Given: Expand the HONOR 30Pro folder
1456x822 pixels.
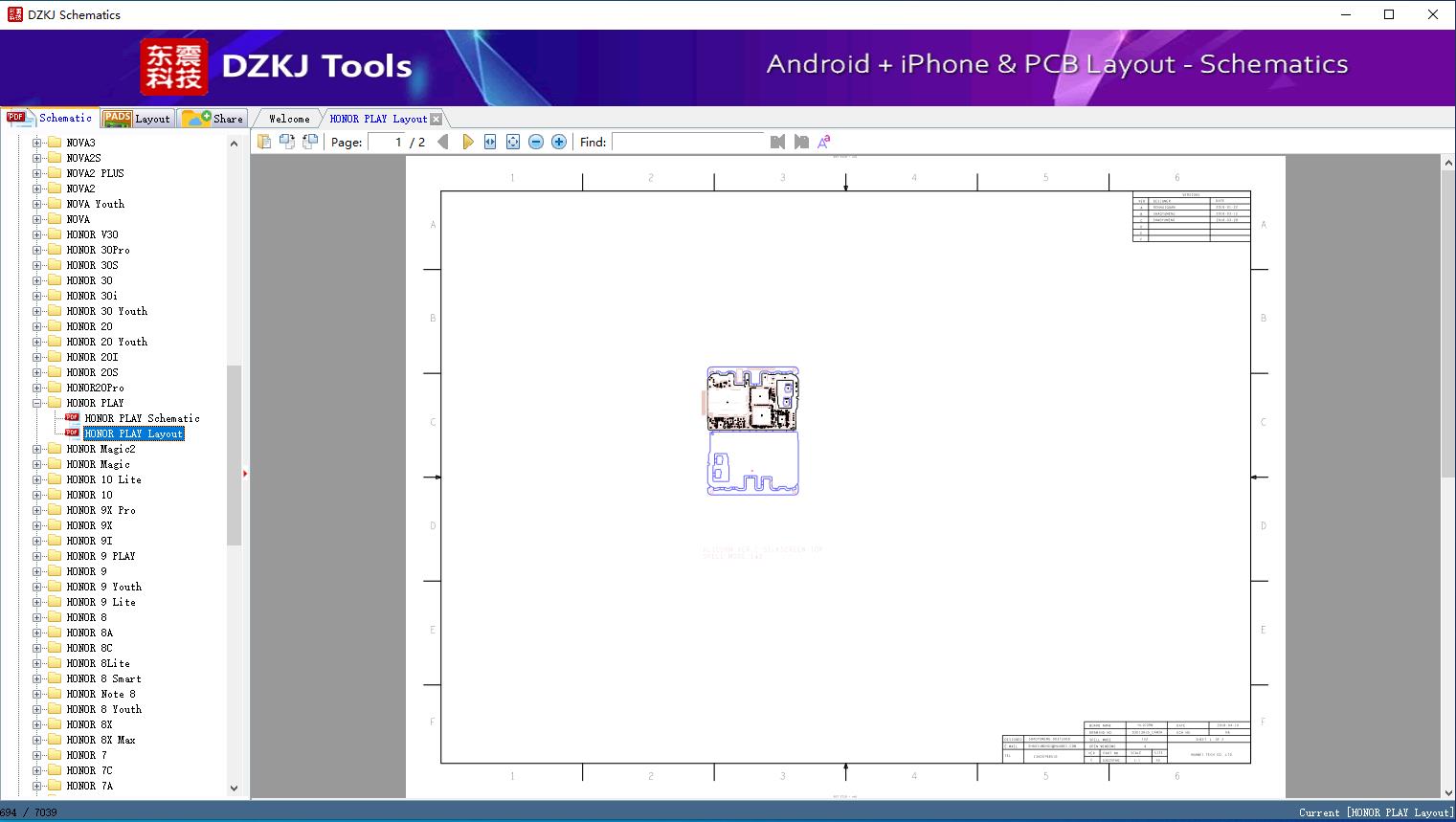Looking at the screenshot, I should point(37,250).
